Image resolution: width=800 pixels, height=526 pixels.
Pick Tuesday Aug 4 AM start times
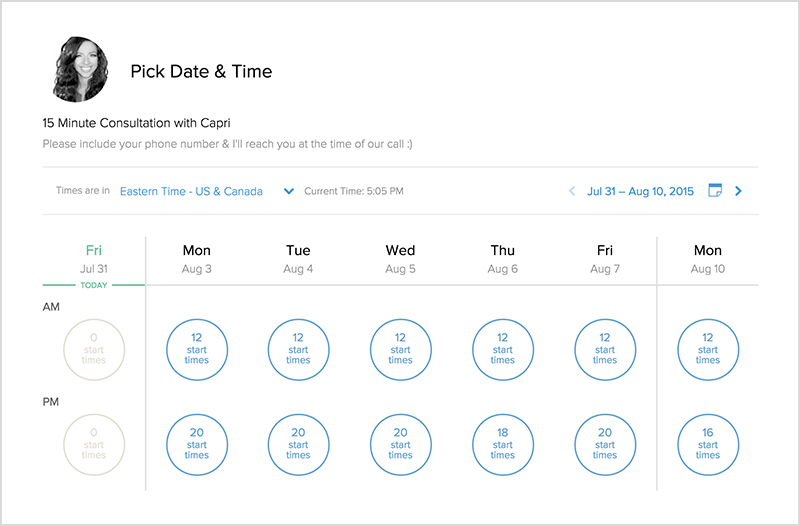click(x=298, y=349)
